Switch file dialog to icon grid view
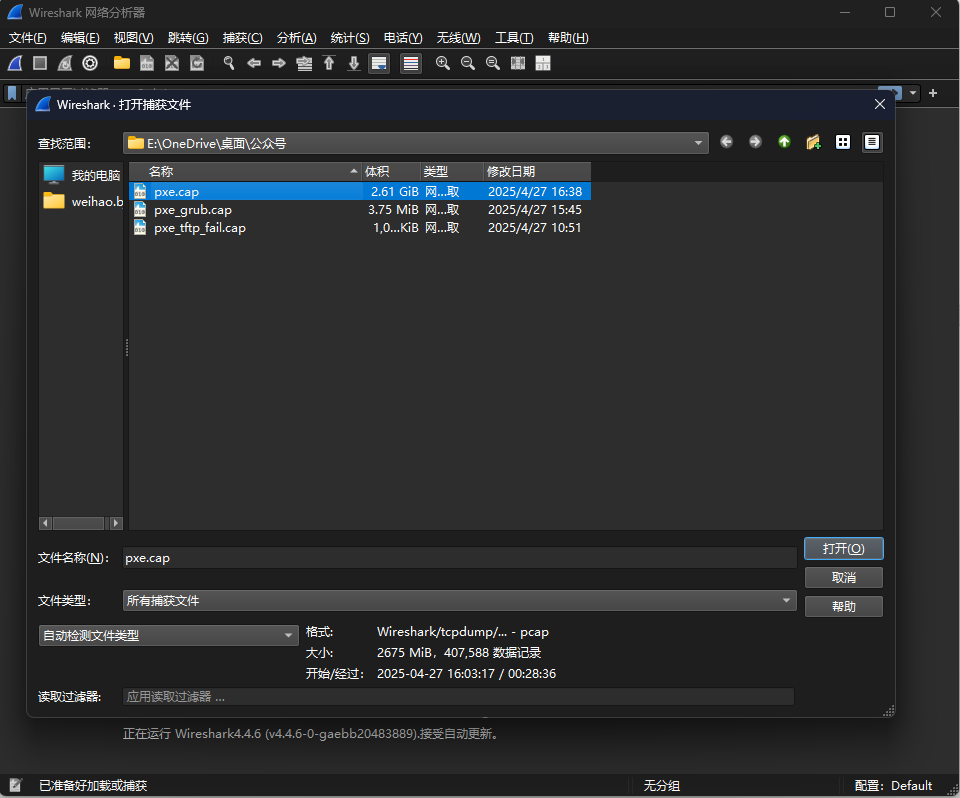Viewport: 960px width, 798px height. tap(843, 142)
